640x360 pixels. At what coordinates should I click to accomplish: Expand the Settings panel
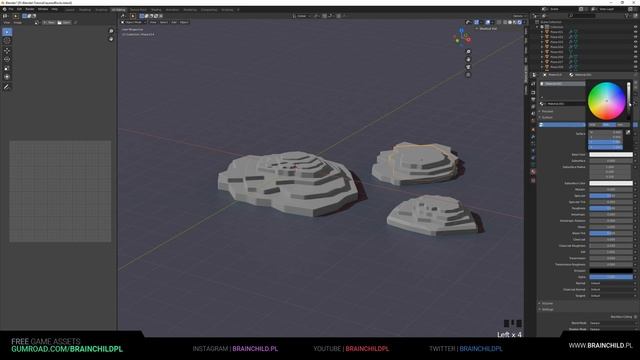click(x=547, y=309)
